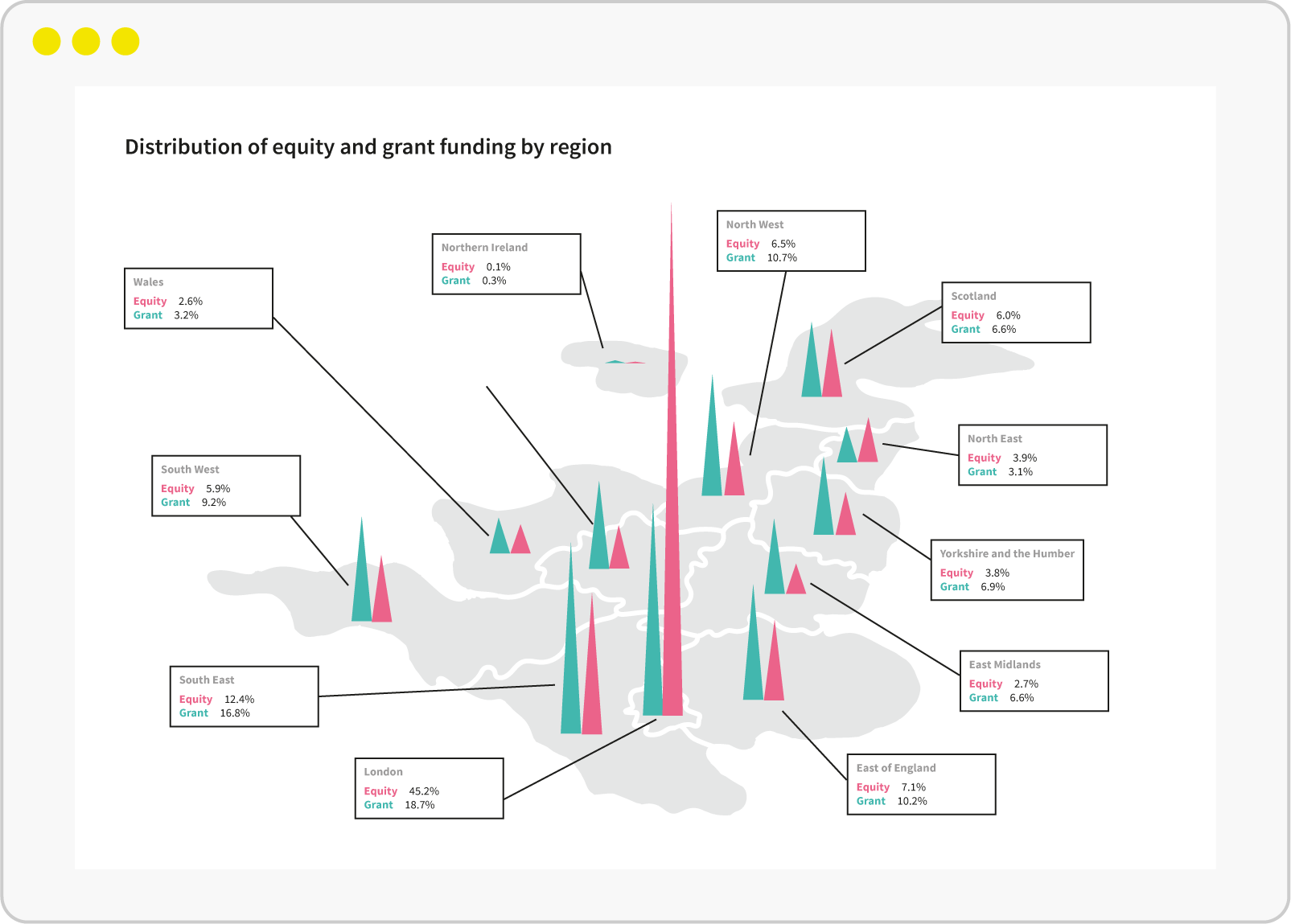Click the Wales teal grant triangle
This screenshot has width=1291, height=924.
tap(500, 540)
